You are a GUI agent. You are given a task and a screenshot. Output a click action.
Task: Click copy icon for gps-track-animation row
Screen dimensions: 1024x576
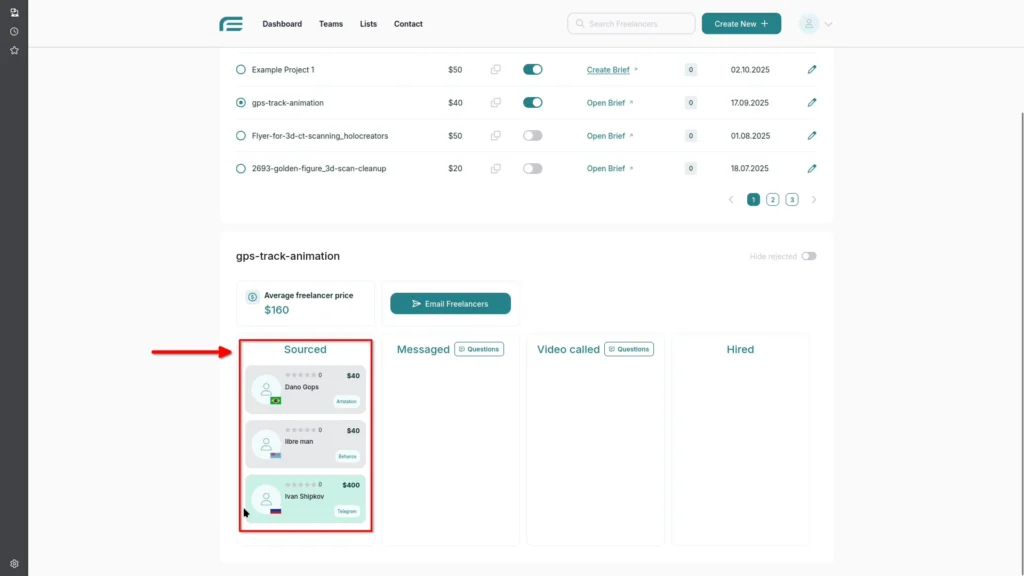point(495,103)
